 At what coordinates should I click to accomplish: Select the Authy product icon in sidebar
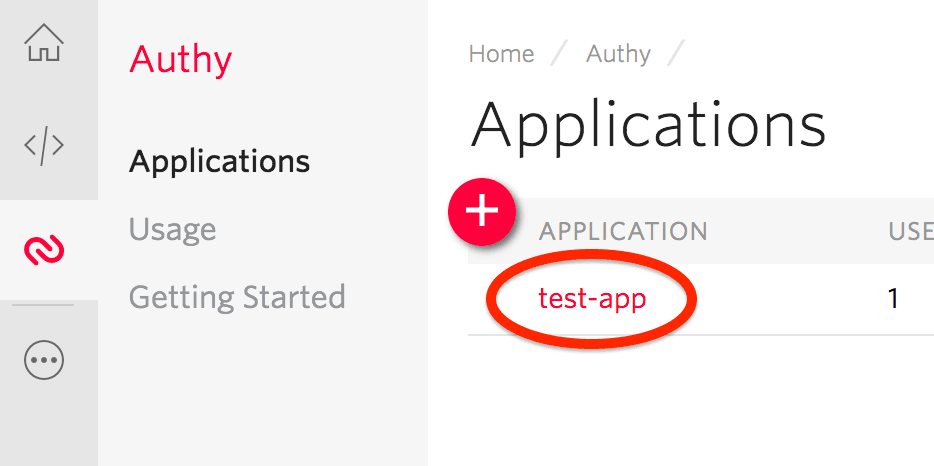pyautogui.click(x=44, y=250)
